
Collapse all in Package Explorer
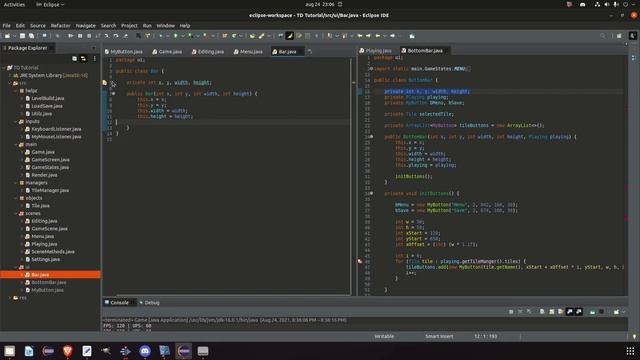tap(74, 59)
